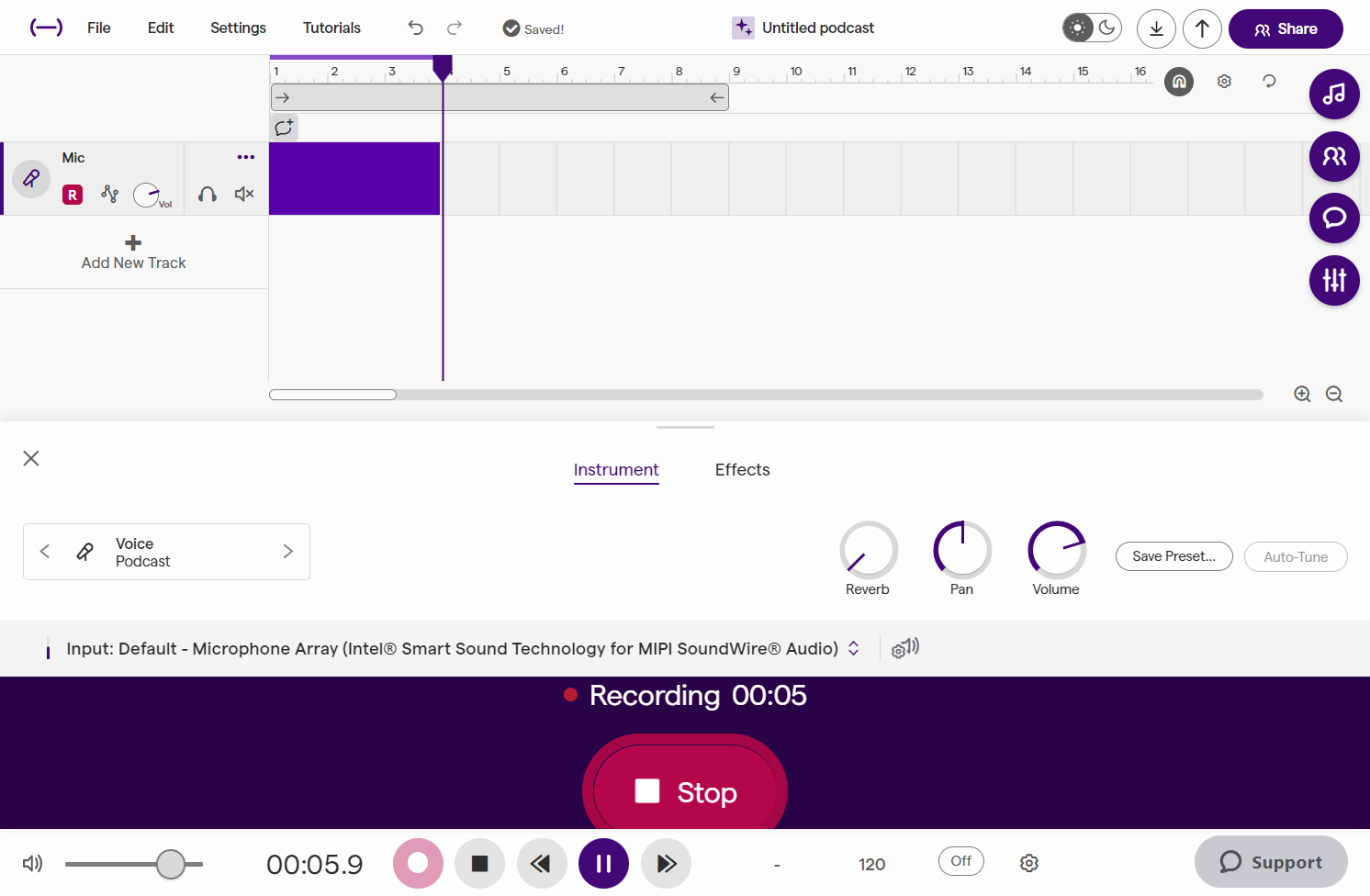
Task: Zoom out of the timeline
Action: [x=1334, y=394]
